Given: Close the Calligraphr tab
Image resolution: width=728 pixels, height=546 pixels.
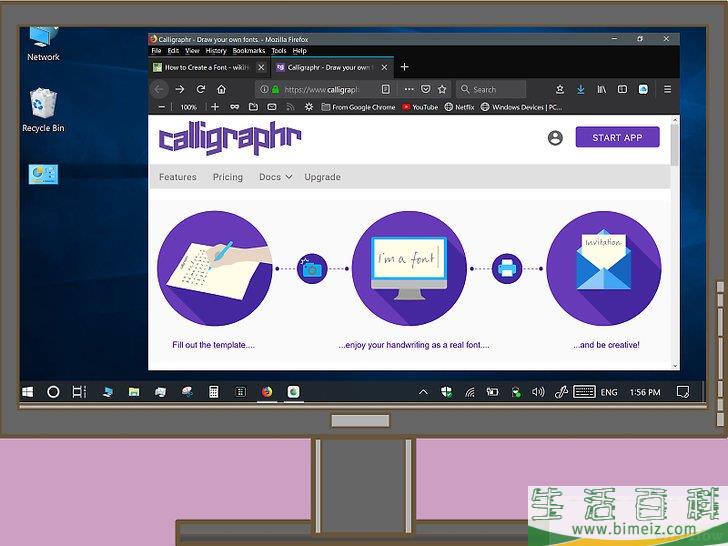Looking at the screenshot, I should 384,67.
